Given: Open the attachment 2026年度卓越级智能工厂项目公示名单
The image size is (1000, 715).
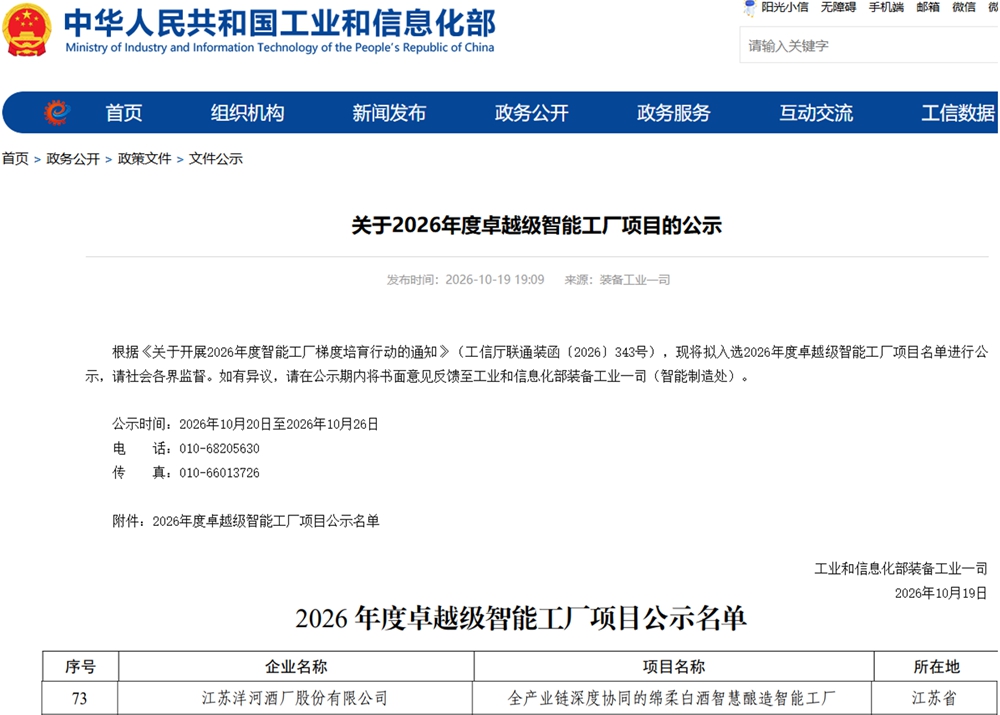Looking at the screenshot, I should (x=265, y=521).
